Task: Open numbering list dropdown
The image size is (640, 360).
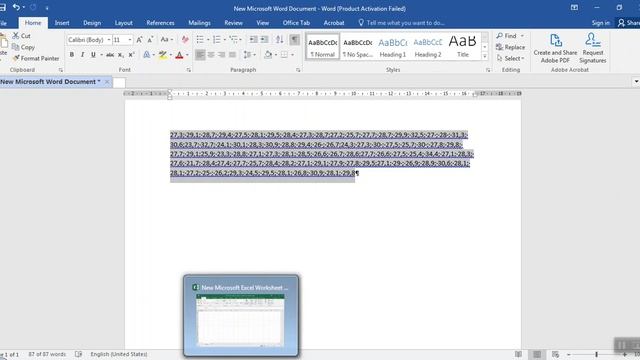Action: point(224,40)
